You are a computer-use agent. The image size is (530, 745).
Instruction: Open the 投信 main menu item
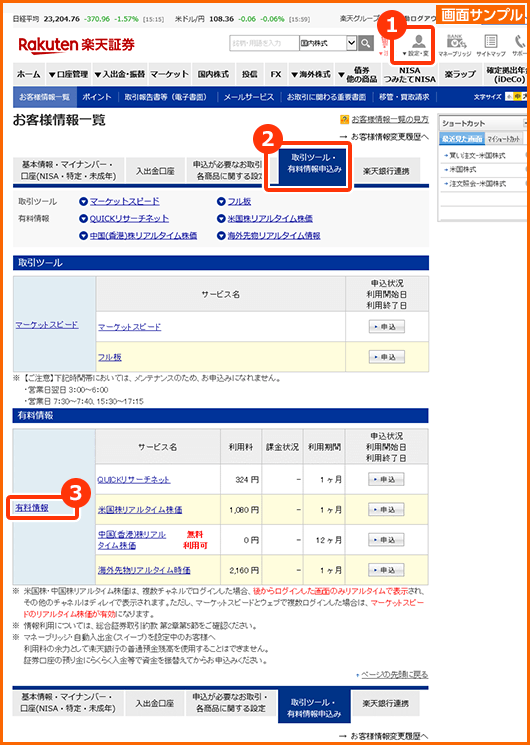(250, 74)
